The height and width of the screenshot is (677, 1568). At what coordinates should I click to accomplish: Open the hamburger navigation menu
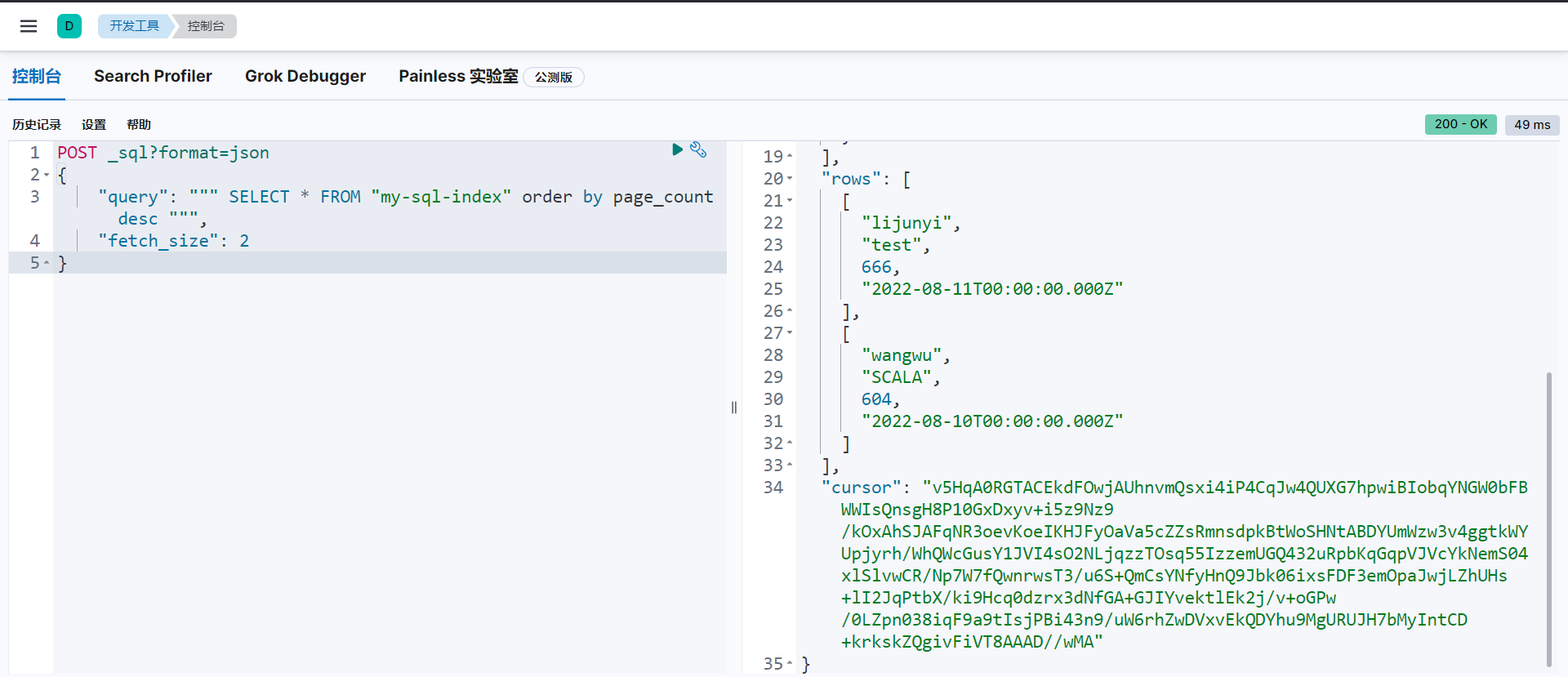pyautogui.click(x=29, y=26)
